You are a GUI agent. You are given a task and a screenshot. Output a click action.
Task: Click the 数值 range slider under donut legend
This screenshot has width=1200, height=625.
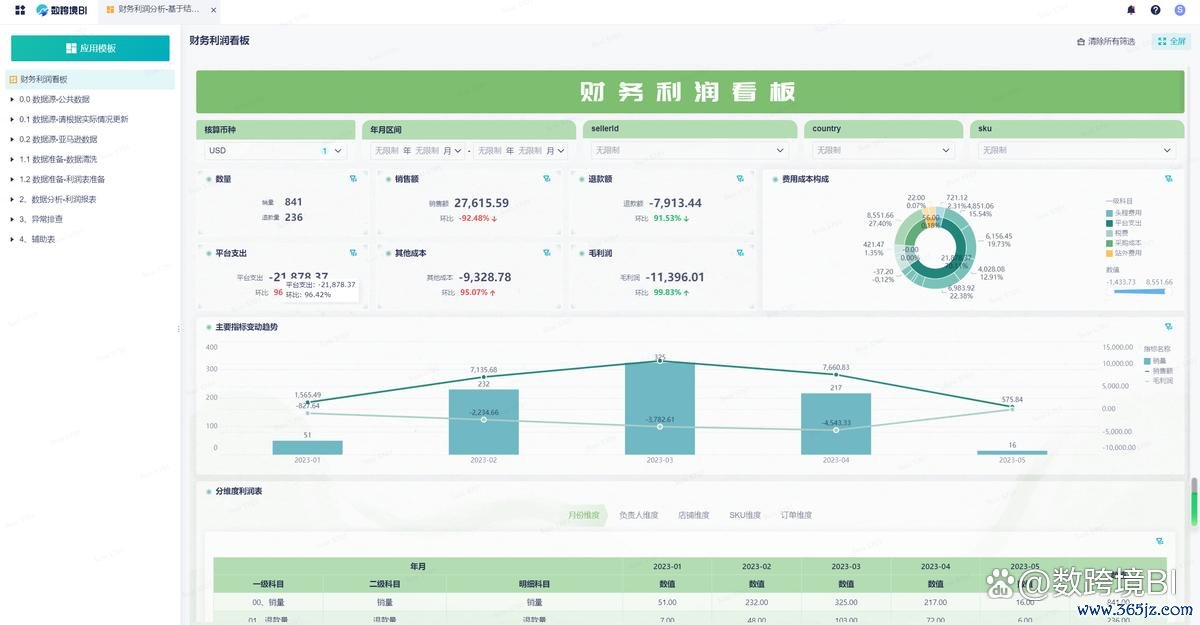click(x=1139, y=292)
